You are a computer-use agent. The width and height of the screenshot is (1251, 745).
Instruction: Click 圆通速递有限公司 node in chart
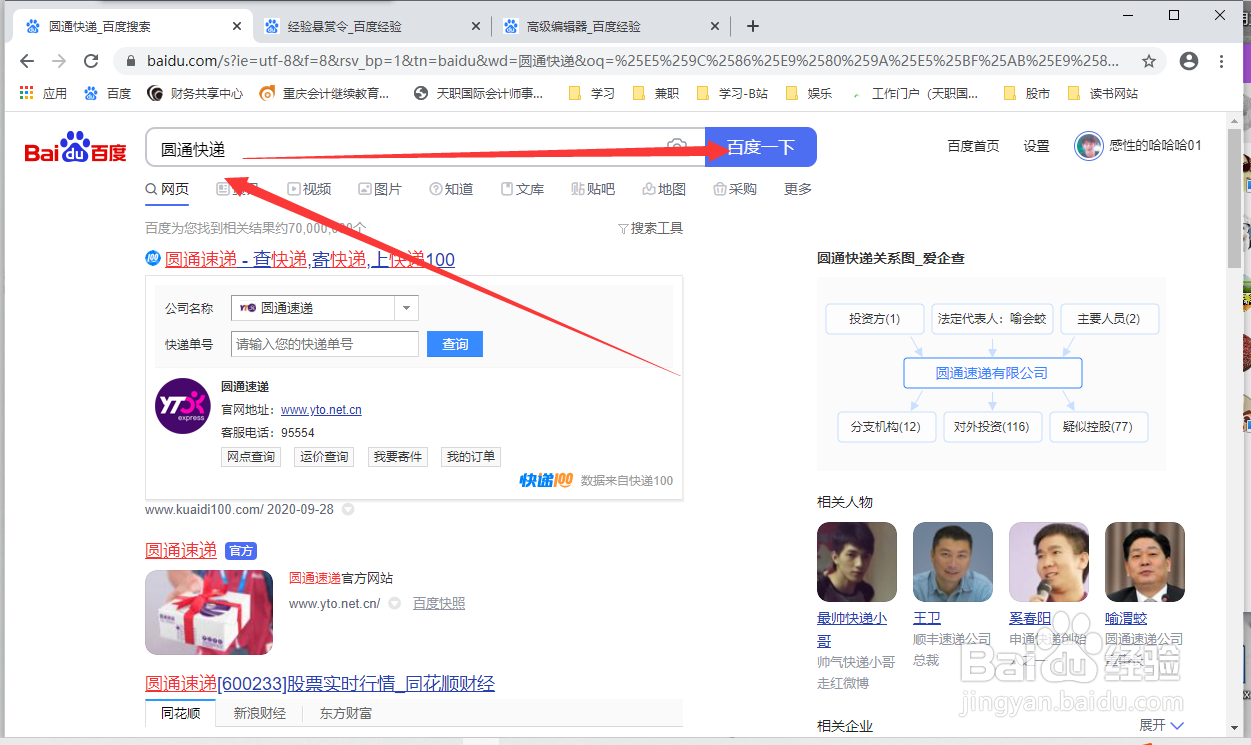click(992, 373)
